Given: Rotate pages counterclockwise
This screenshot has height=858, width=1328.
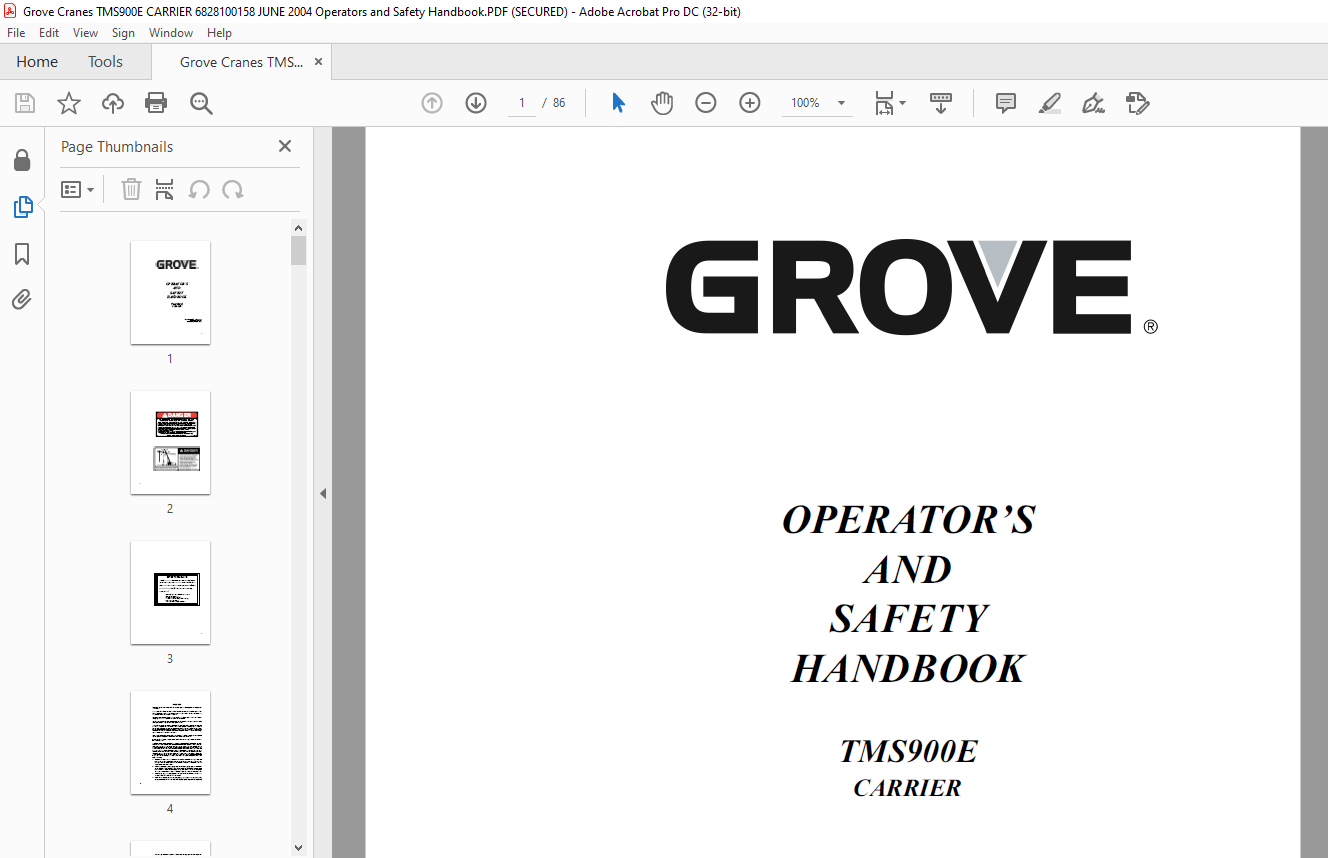Looking at the screenshot, I should click(199, 189).
